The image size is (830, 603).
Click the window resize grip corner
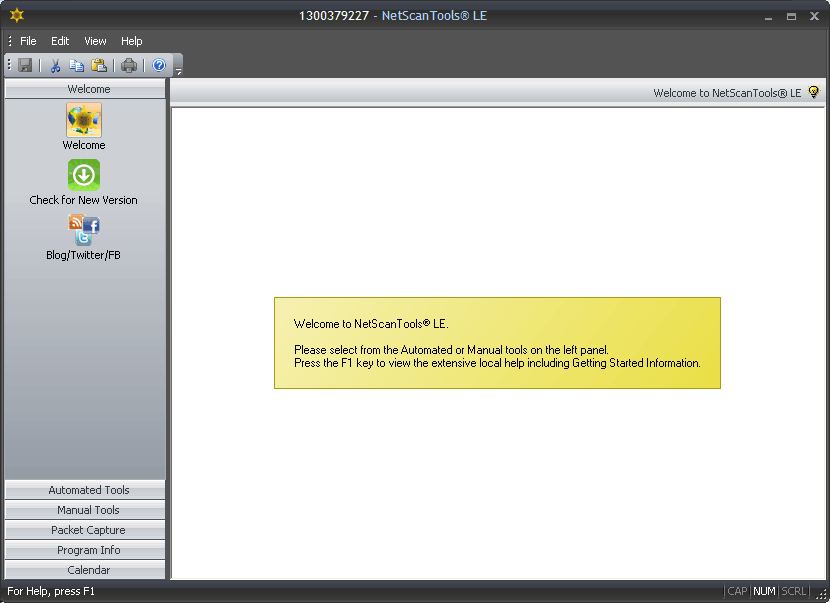point(822,595)
